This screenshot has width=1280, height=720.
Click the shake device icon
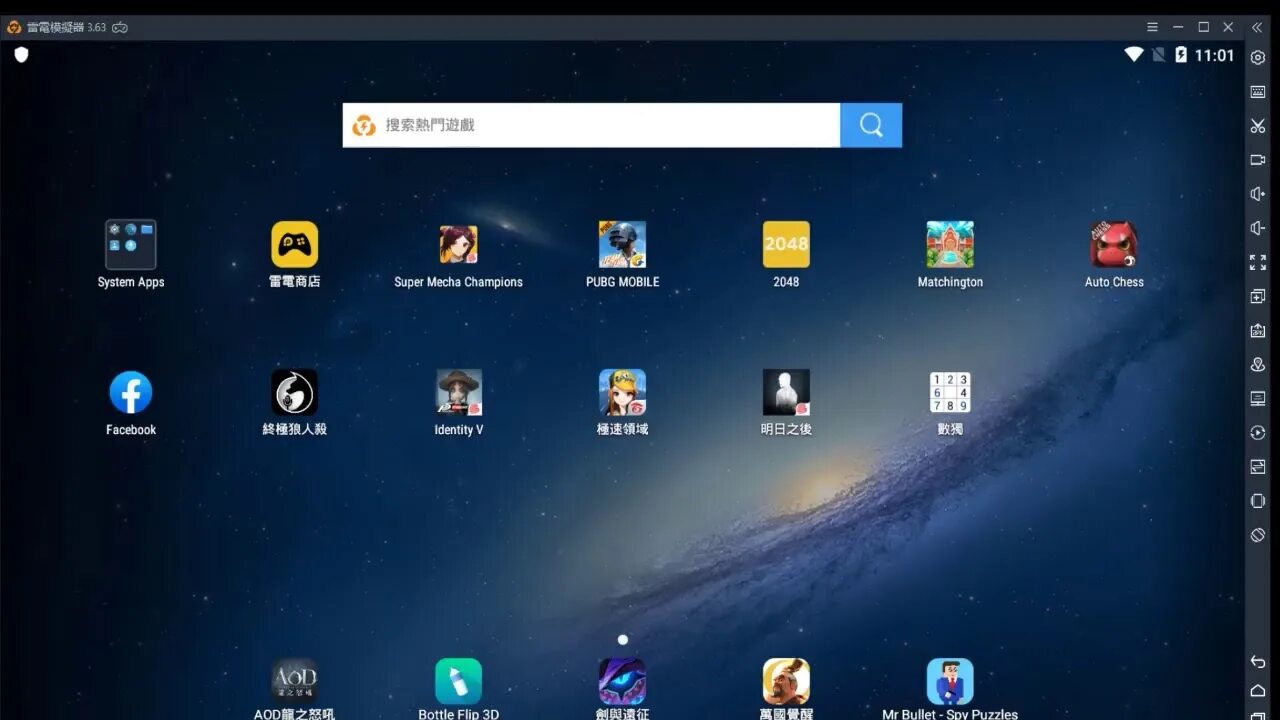pos(1258,501)
